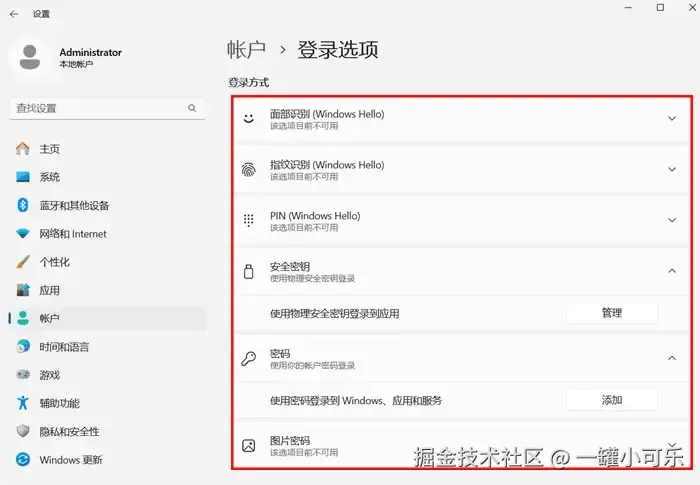Screen dimensions: 700x485
Task: Go to 隐私和安全性
Action: click(x=107, y=431)
